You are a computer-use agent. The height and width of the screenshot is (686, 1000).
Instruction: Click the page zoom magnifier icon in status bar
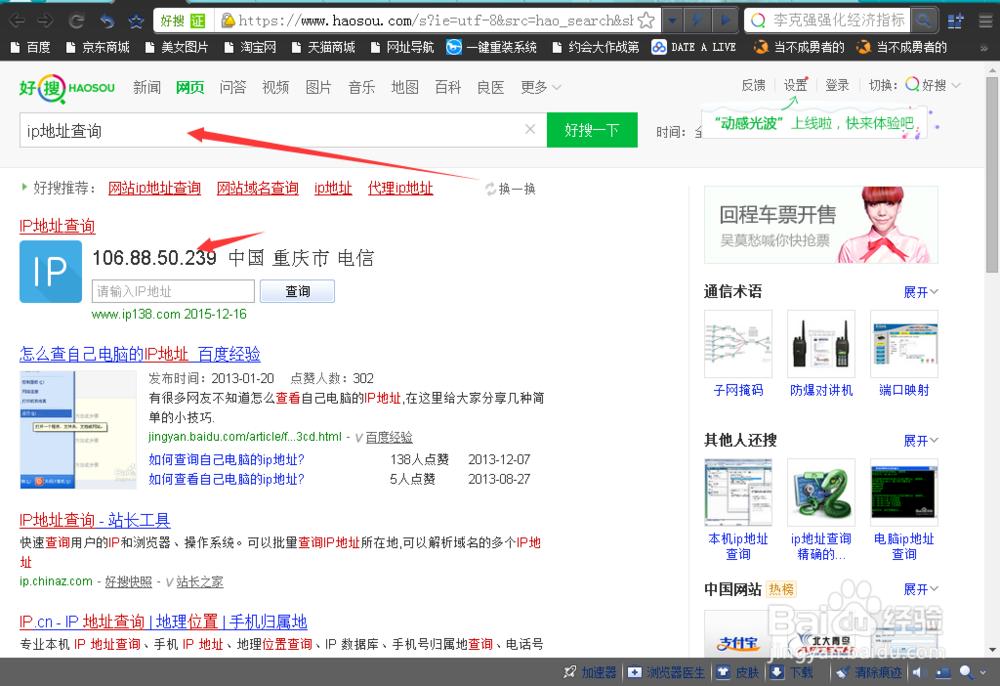[x=967, y=672]
